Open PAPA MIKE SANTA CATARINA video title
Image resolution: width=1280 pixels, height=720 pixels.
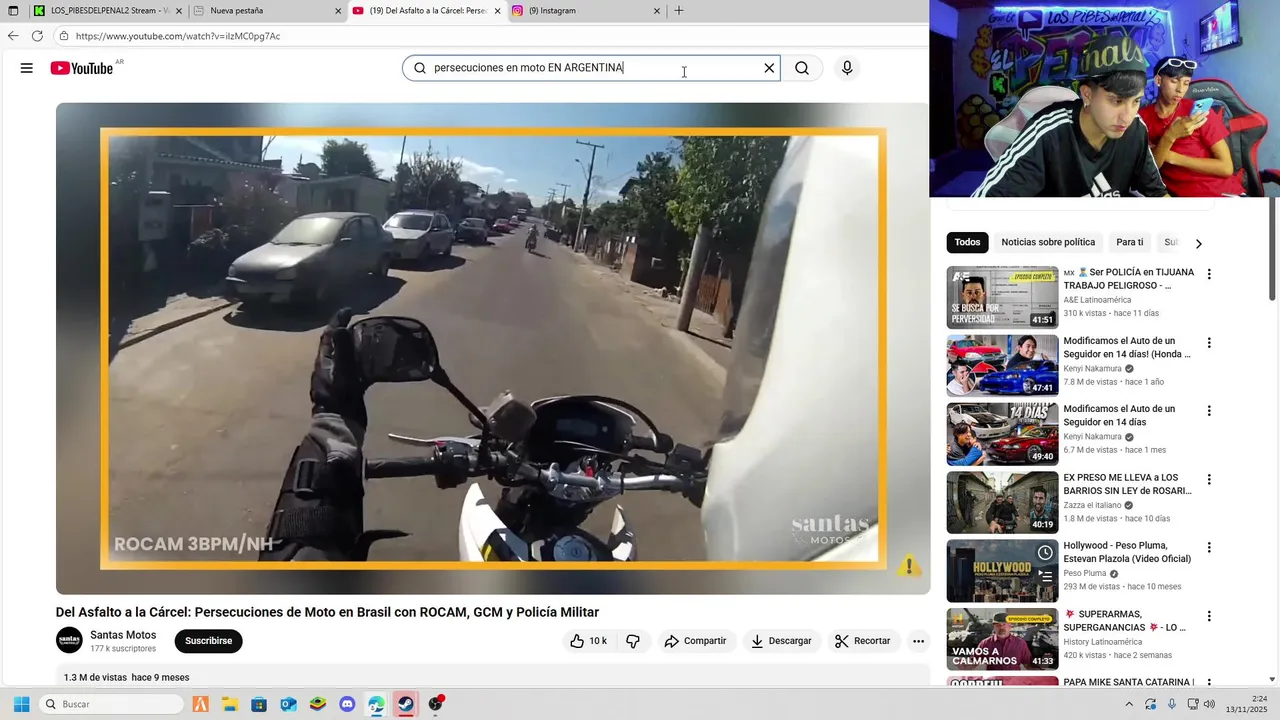[x=1128, y=682]
